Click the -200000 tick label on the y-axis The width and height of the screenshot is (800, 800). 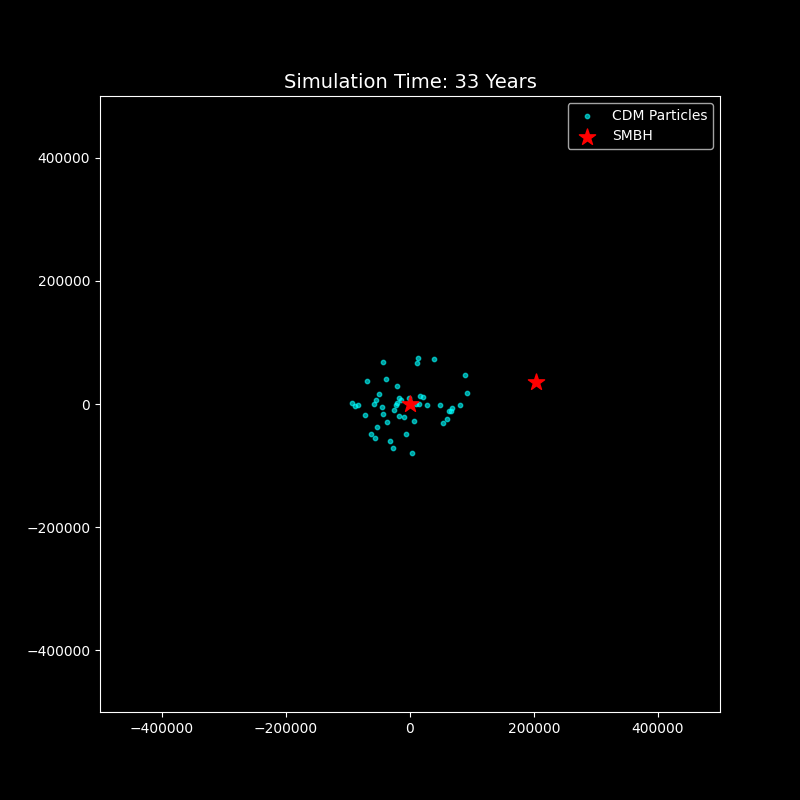click(57, 527)
